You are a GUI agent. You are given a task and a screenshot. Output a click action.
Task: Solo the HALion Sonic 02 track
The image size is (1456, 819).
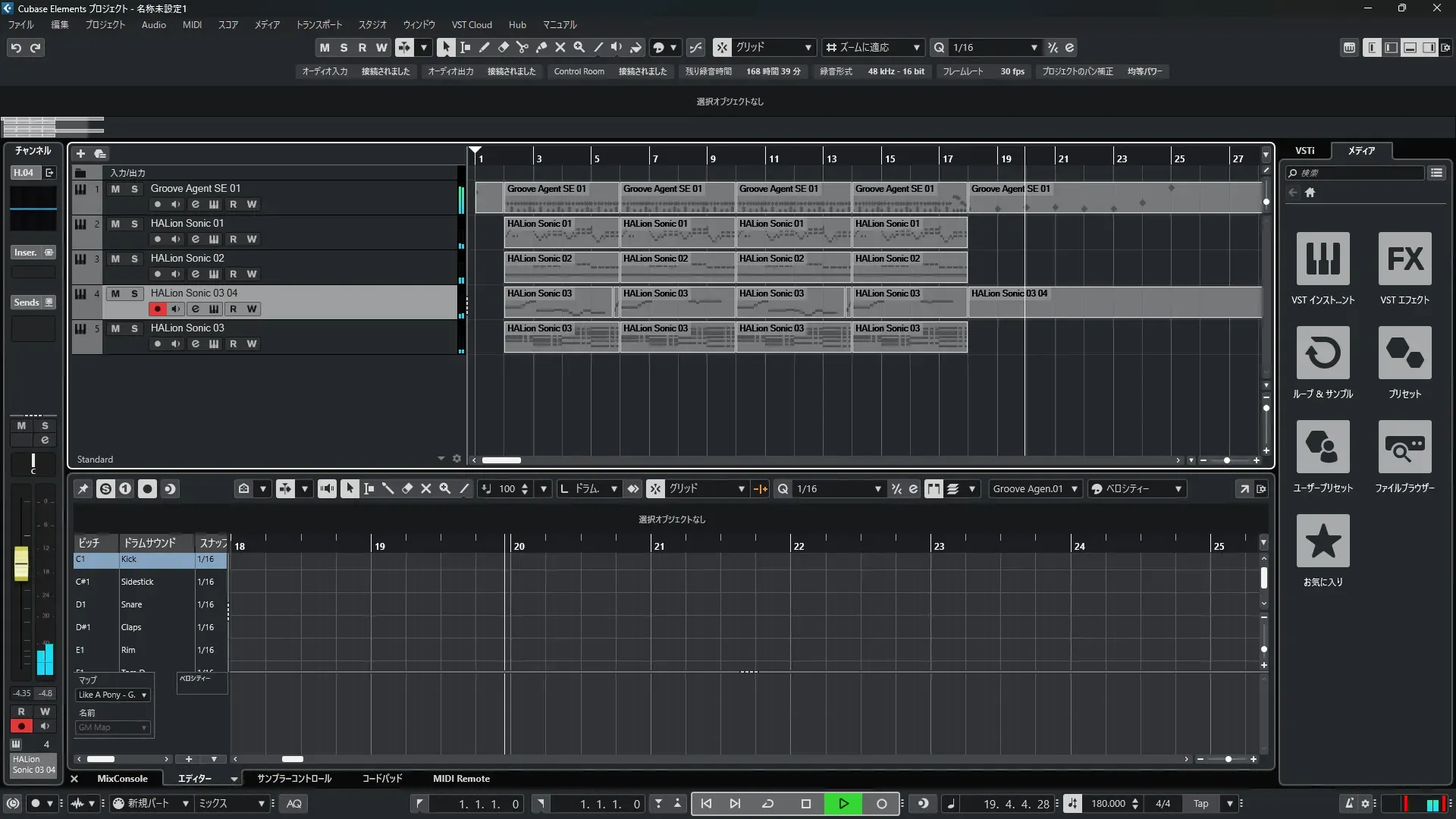134,259
